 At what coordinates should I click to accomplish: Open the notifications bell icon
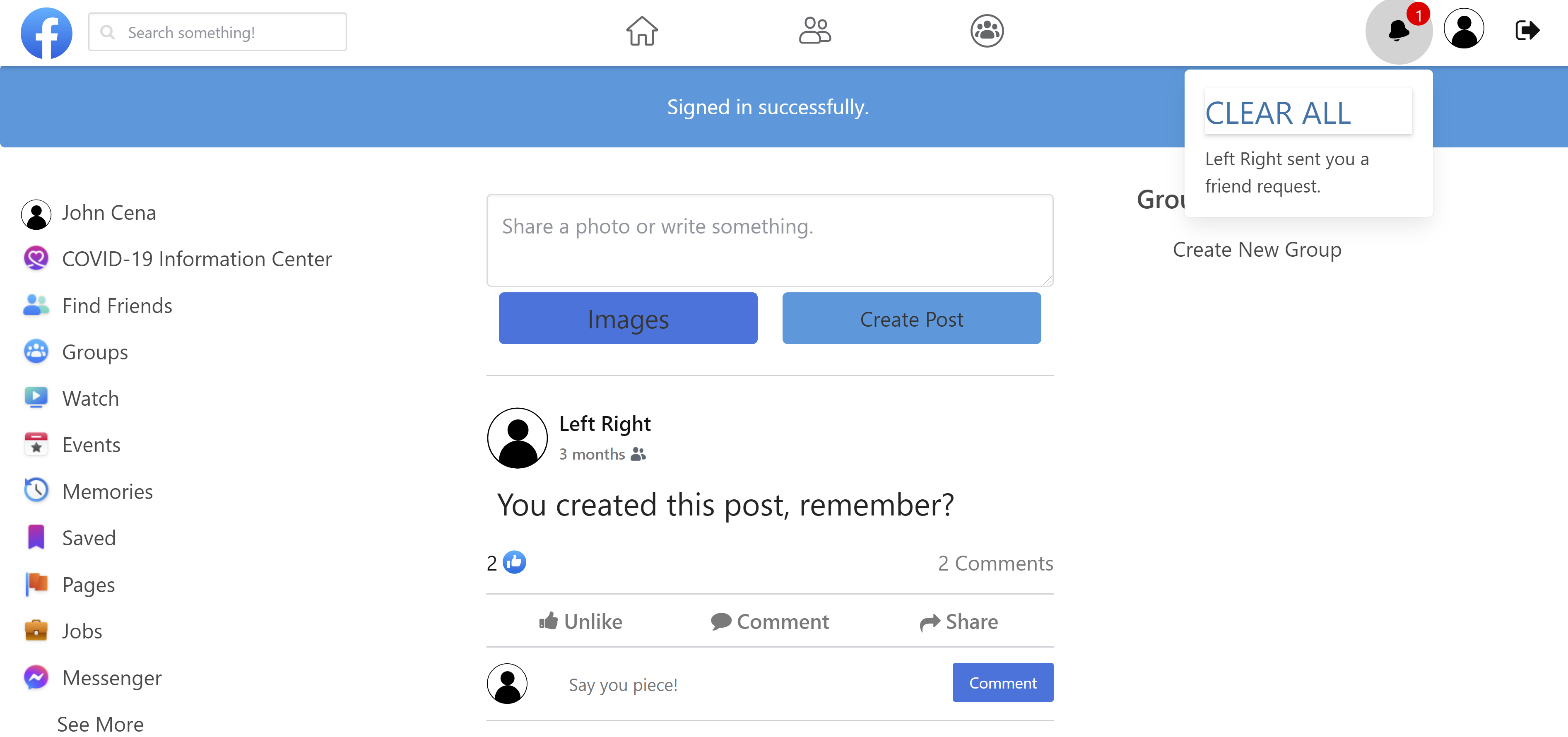(x=1398, y=30)
